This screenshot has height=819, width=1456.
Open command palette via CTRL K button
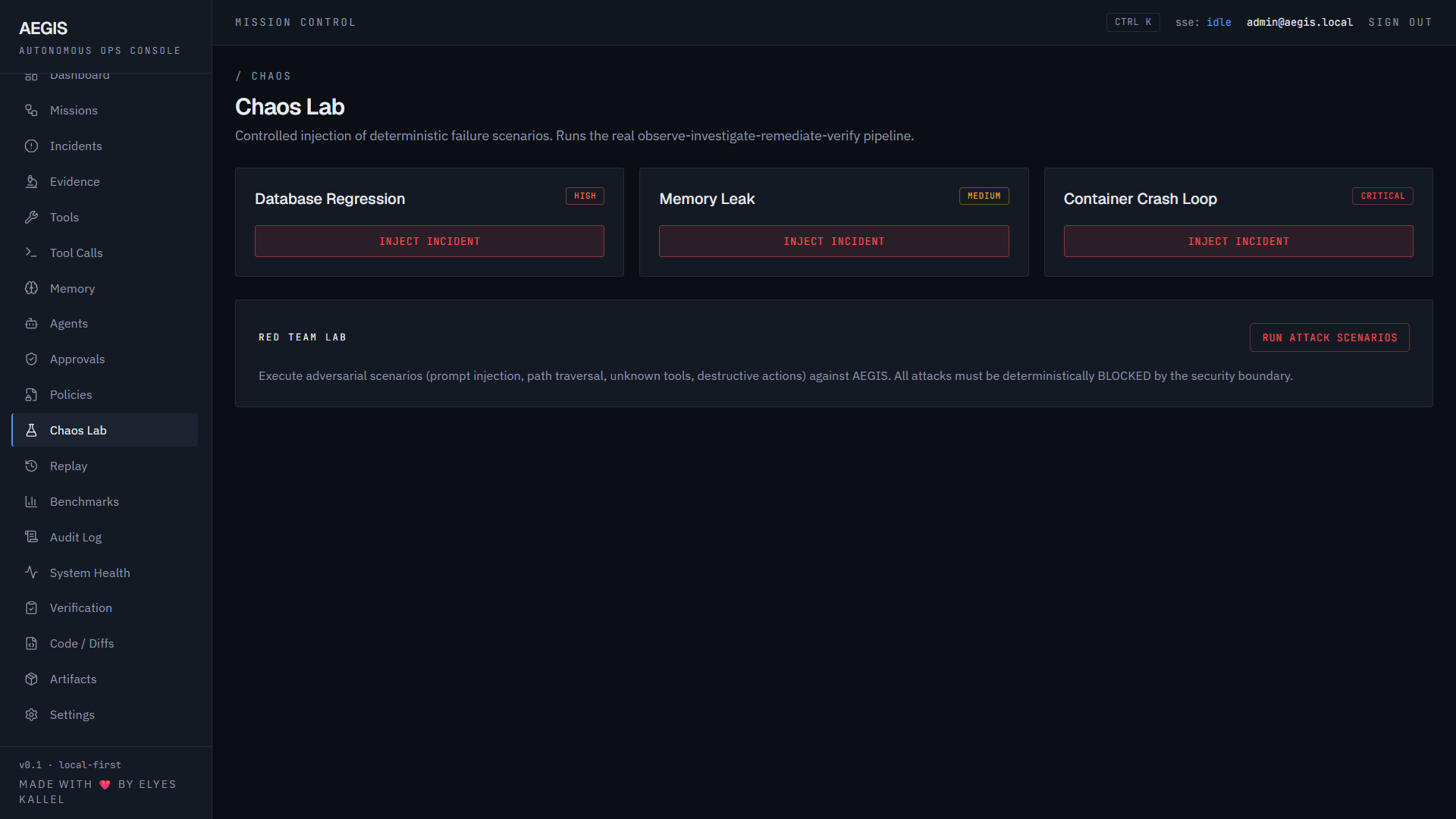pyautogui.click(x=1133, y=22)
